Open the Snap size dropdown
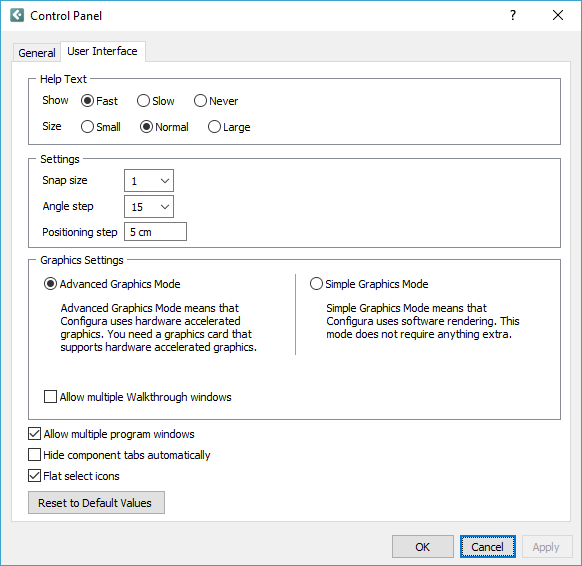Screen dimensions: 582x566 pyautogui.click(x=149, y=181)
